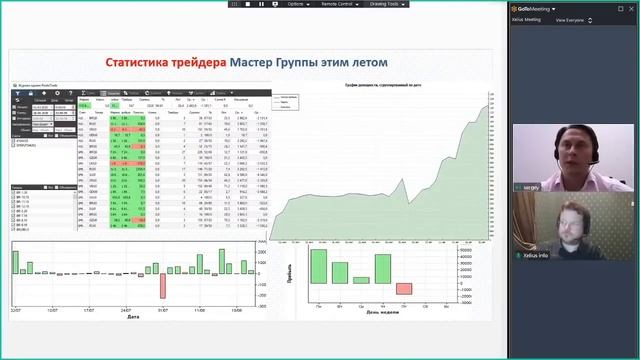Pop out the GoToMeeting panel with square icon
This screenshot has width=640, height=360.
(x=620, y=9)
